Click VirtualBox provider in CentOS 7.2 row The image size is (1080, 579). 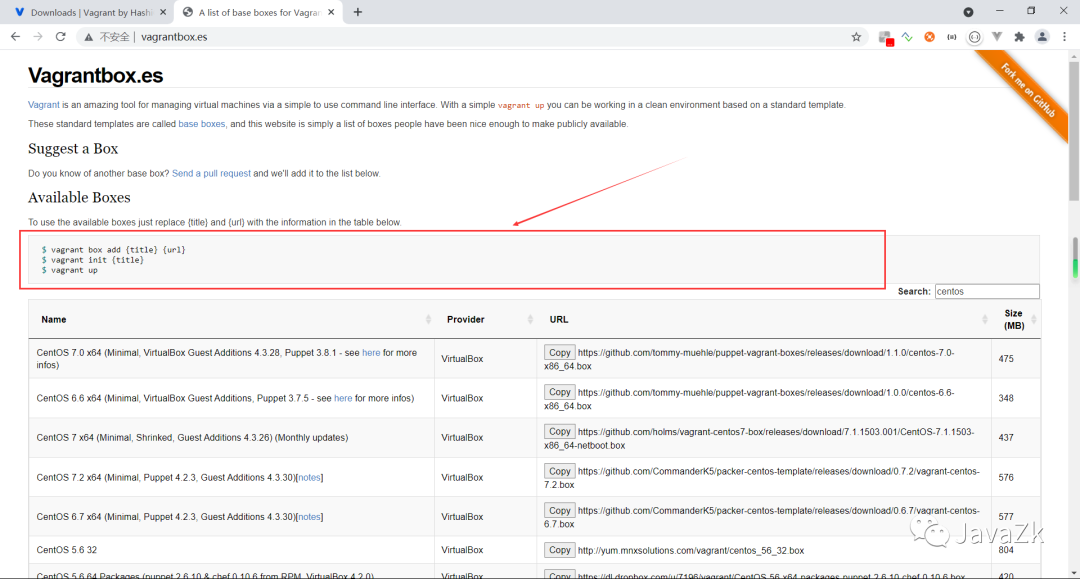pyautogui.click(x=462, y=477)
